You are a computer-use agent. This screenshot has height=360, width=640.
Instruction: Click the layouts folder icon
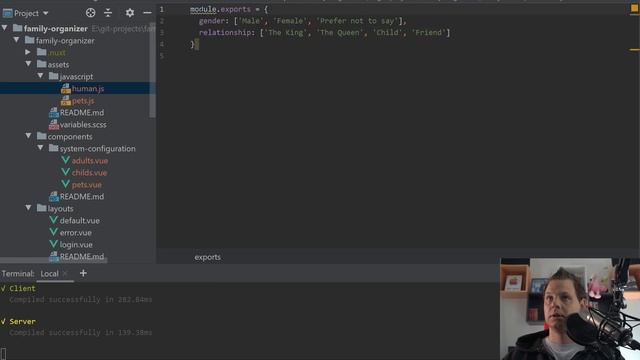pyautogui.click(x=41, y=208)
